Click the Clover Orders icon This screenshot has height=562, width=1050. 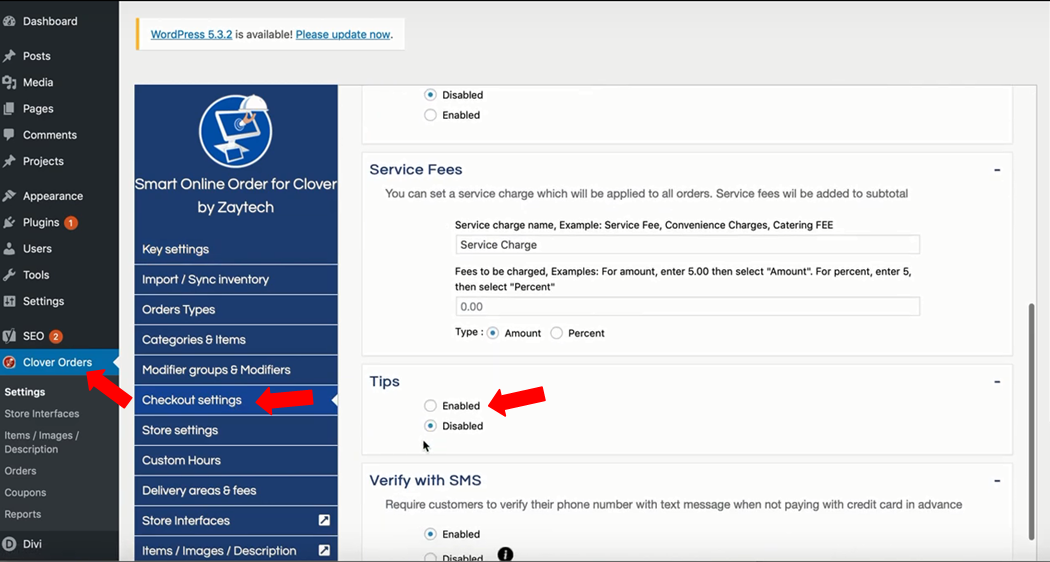click(x=9, y=362)
